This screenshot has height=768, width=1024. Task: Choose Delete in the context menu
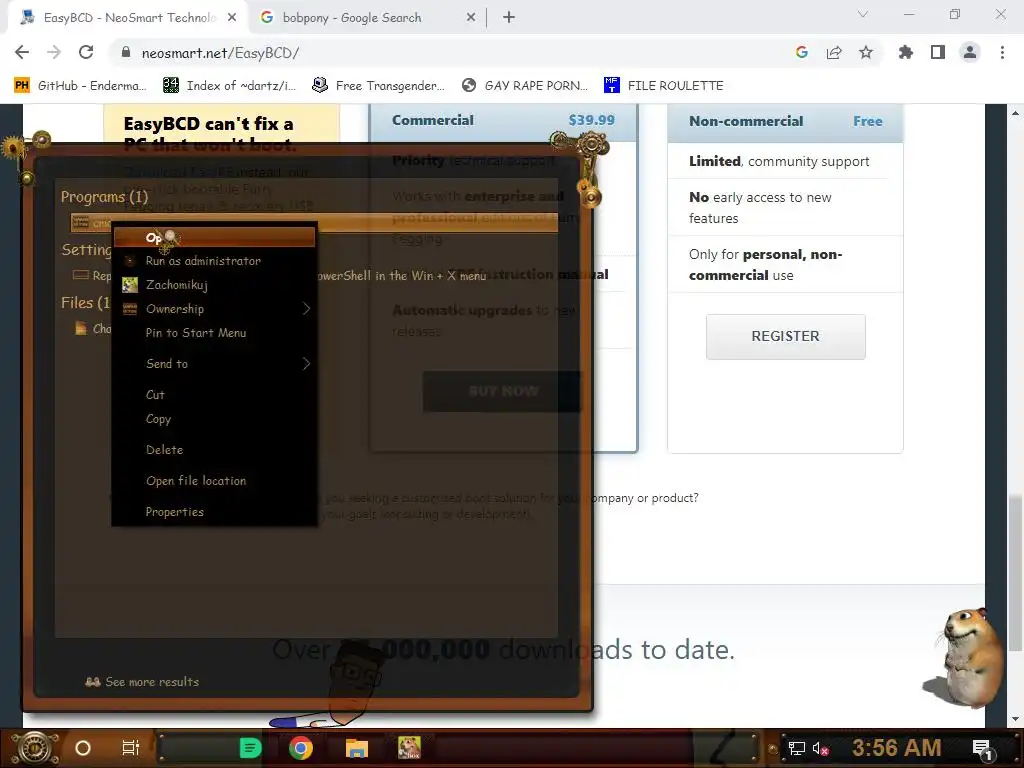[x=214, y=449]
